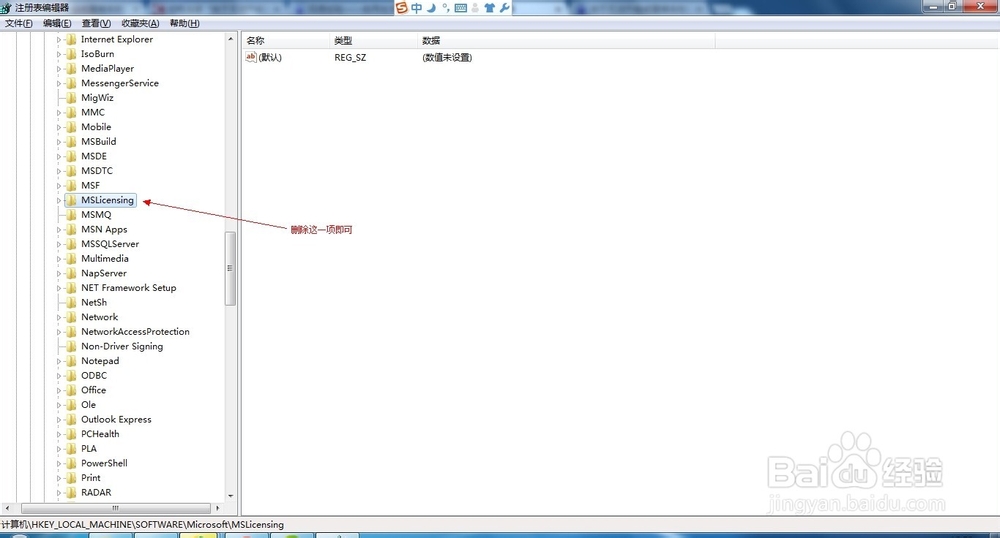Screen dimensions: 1000x538
Task: Click the MigWiz folder icon
Action: 71,98
